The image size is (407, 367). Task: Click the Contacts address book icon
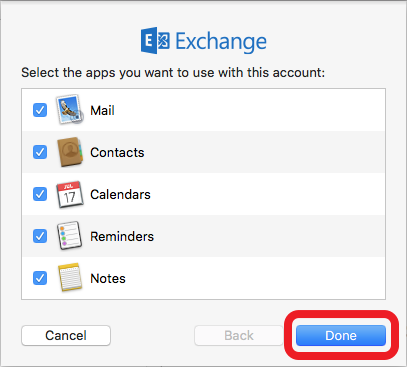pyautogui.click(x=70, y=152)
